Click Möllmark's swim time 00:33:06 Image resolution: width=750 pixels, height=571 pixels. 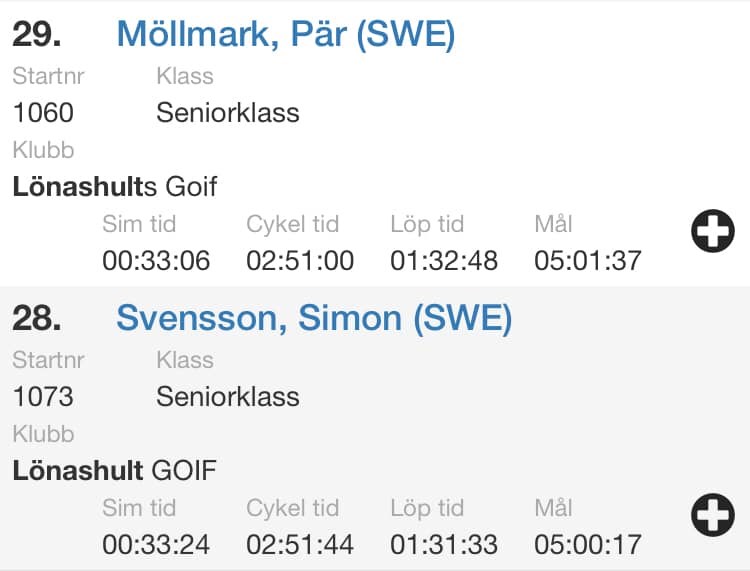(x=156, y=261)
